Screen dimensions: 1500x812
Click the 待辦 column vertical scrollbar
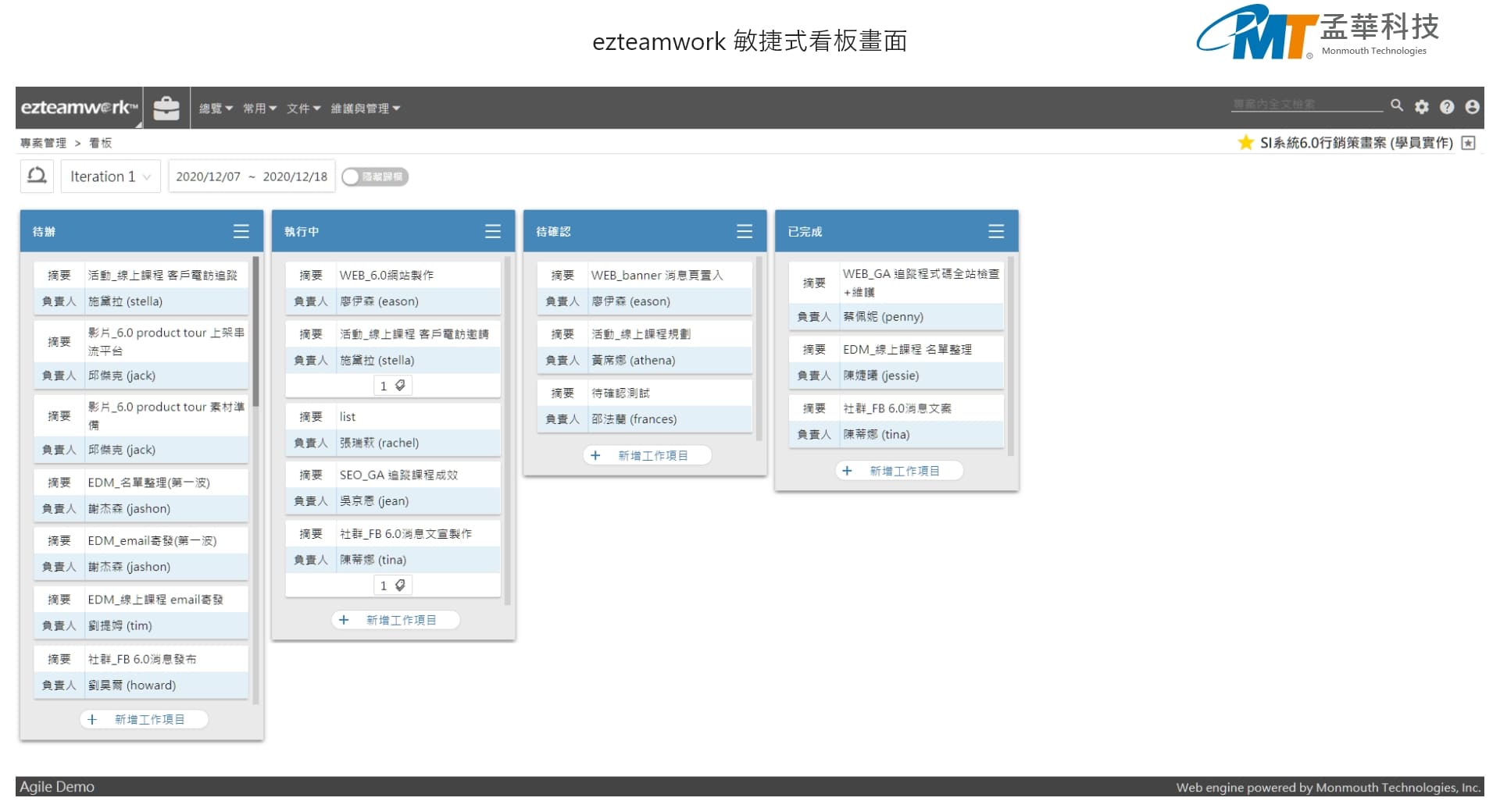255,328
